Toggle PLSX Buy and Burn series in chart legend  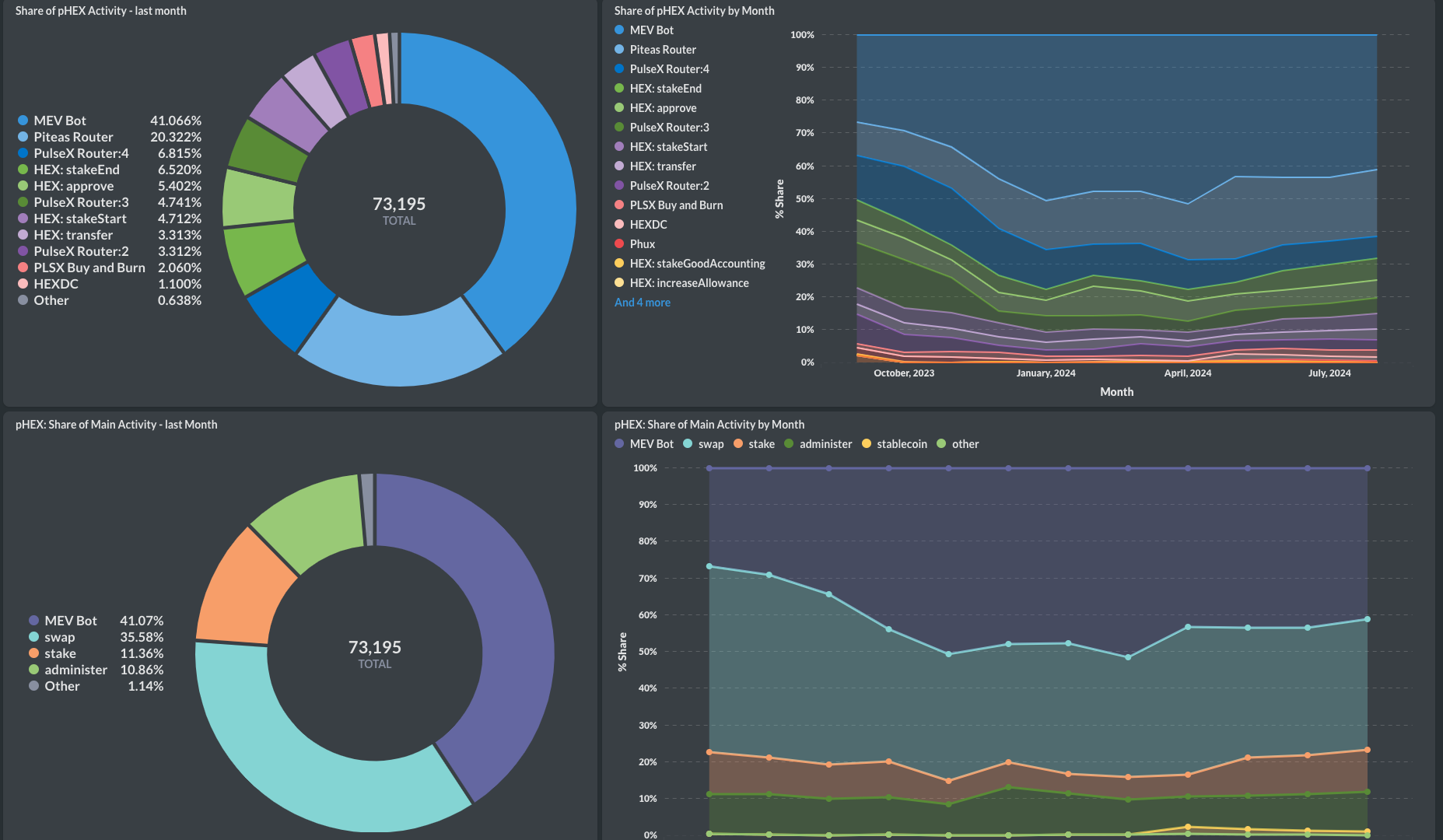pos(669,205)
